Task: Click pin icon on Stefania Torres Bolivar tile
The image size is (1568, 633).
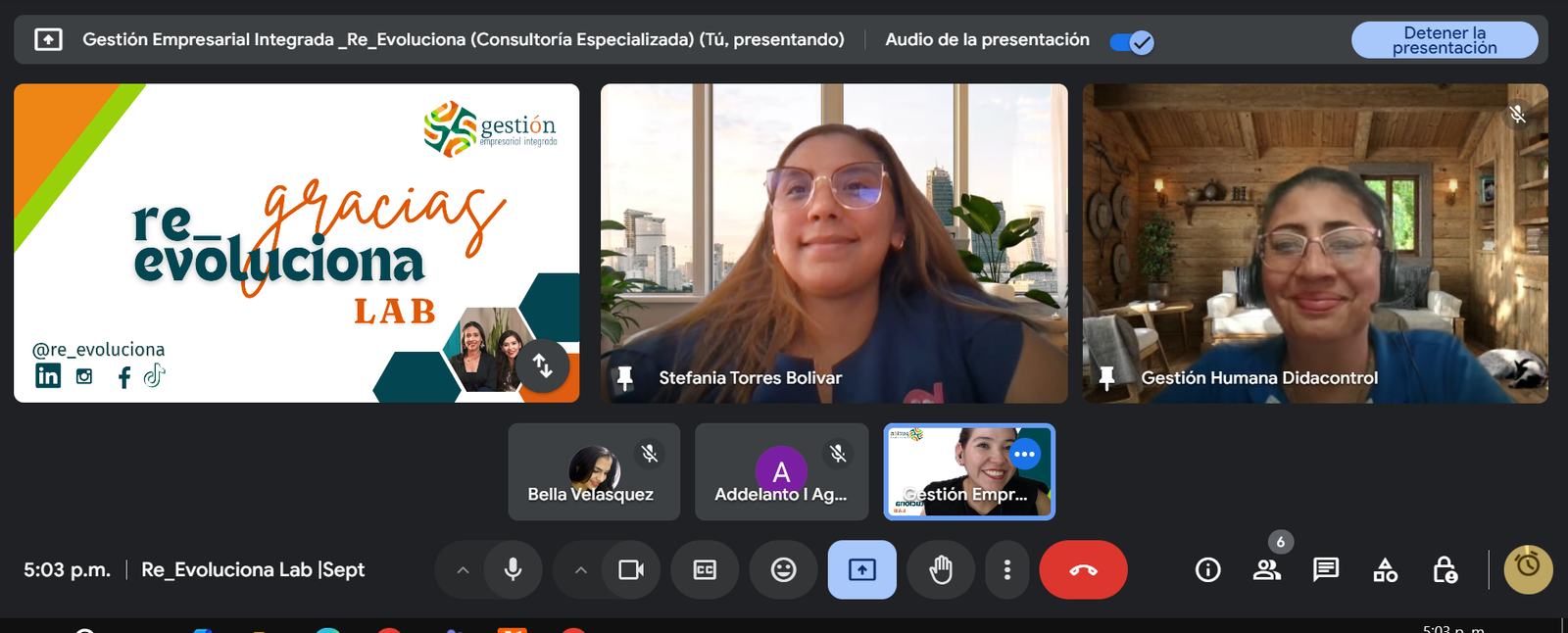Action: point(624,378)
